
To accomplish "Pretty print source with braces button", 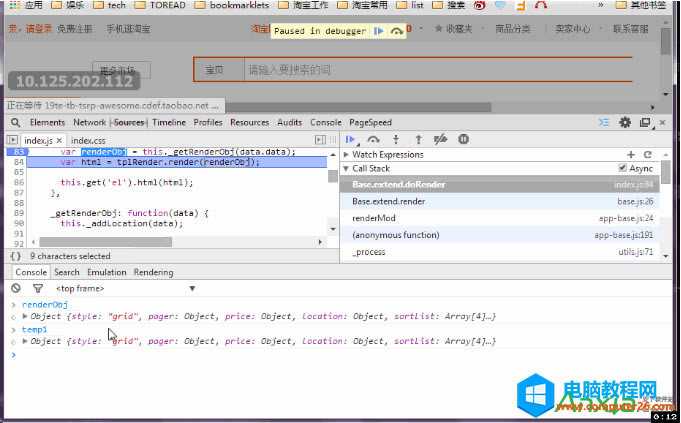I will pyautogui.click(x=15, y=256).
